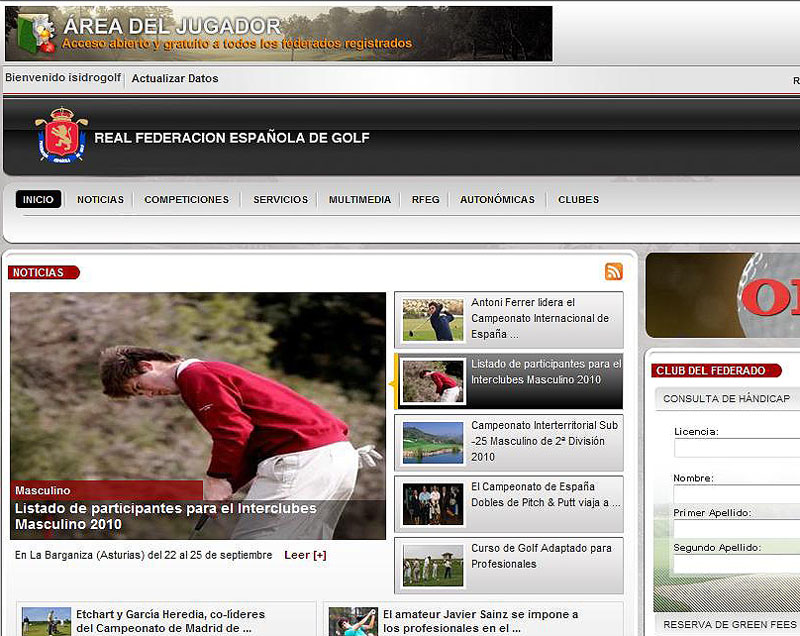Click into the Primer Apellido field
The height and width of the screenshot is (636, 800).
[737, 529]
